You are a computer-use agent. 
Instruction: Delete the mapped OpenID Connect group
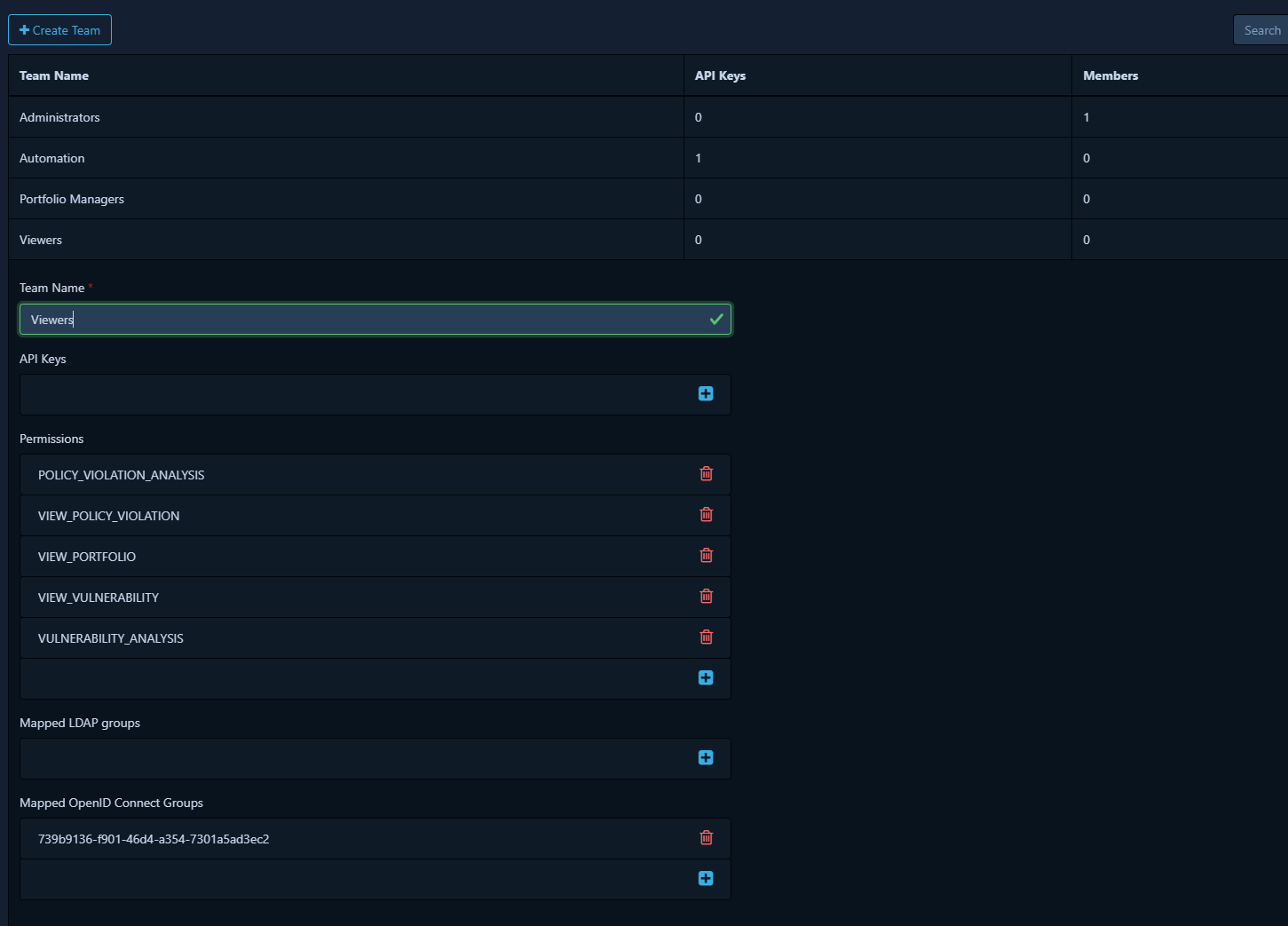tap(706, 837)
